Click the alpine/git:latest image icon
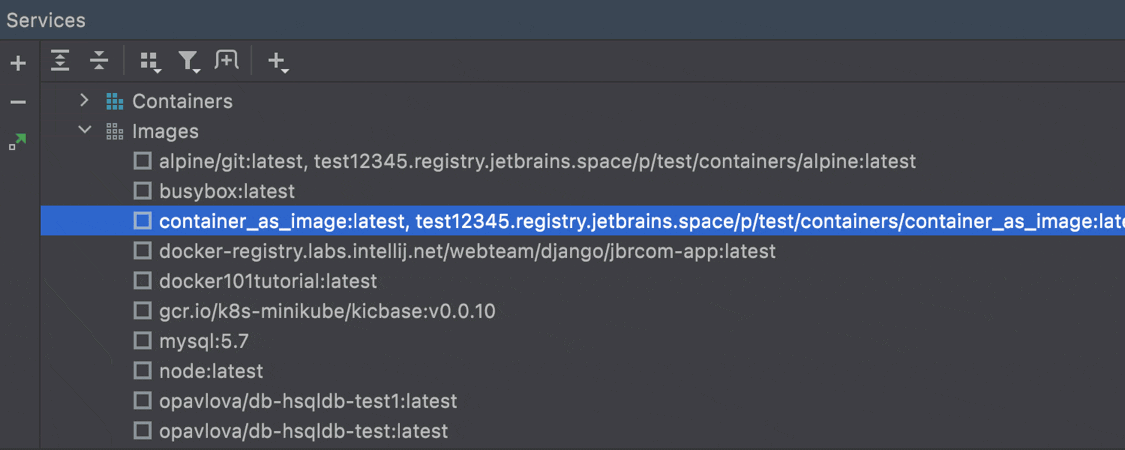The height and width of the screenshot is (450, 1125). click(x=143, y=161)
